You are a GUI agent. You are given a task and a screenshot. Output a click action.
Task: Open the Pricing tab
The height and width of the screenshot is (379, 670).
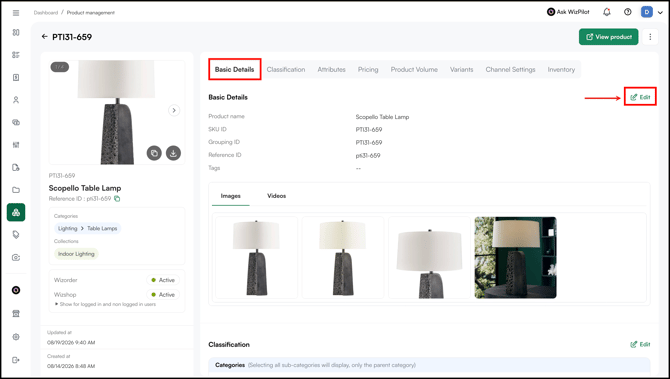(x=368, y=69)
